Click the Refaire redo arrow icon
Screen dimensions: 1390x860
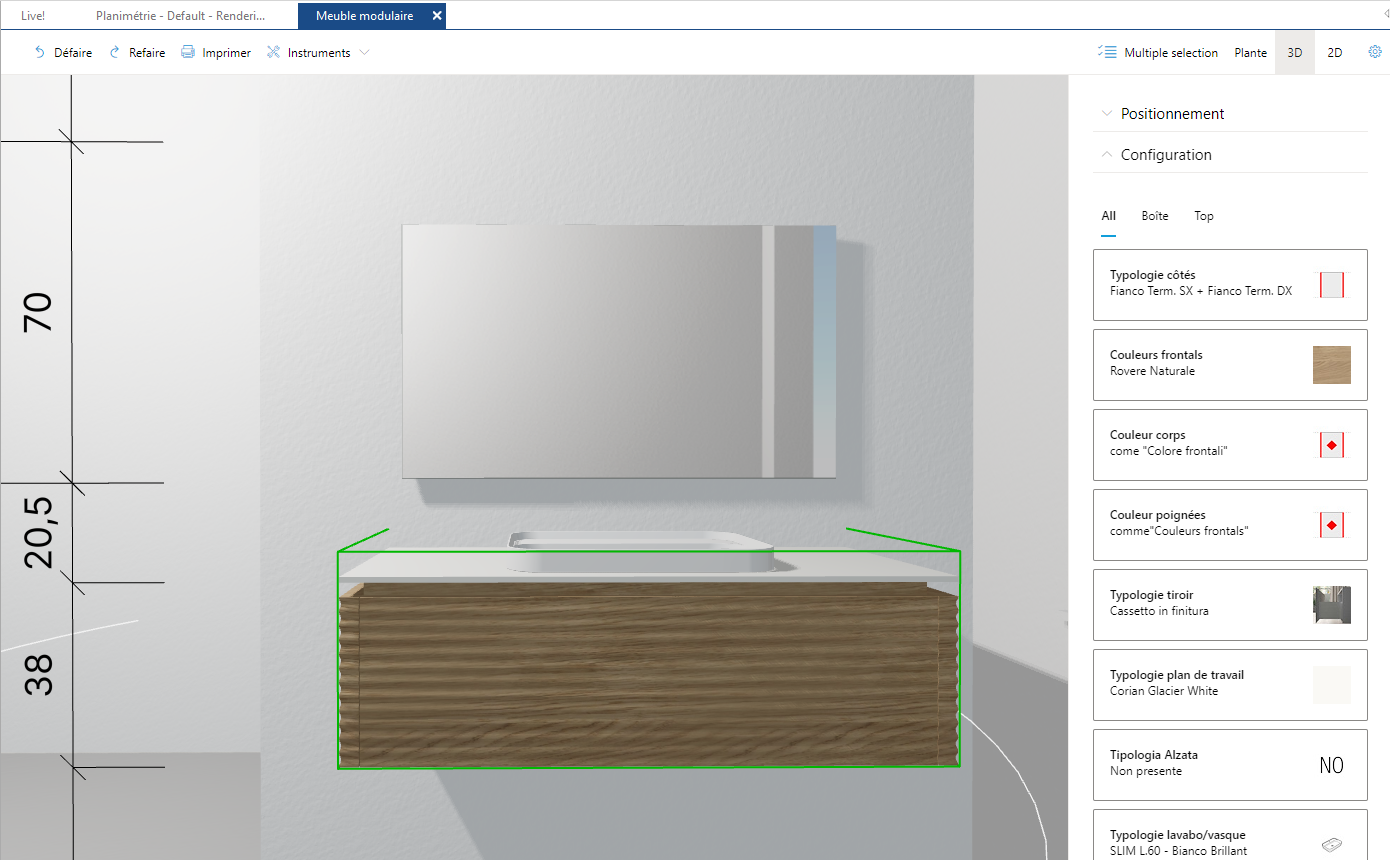coord(115,52)
